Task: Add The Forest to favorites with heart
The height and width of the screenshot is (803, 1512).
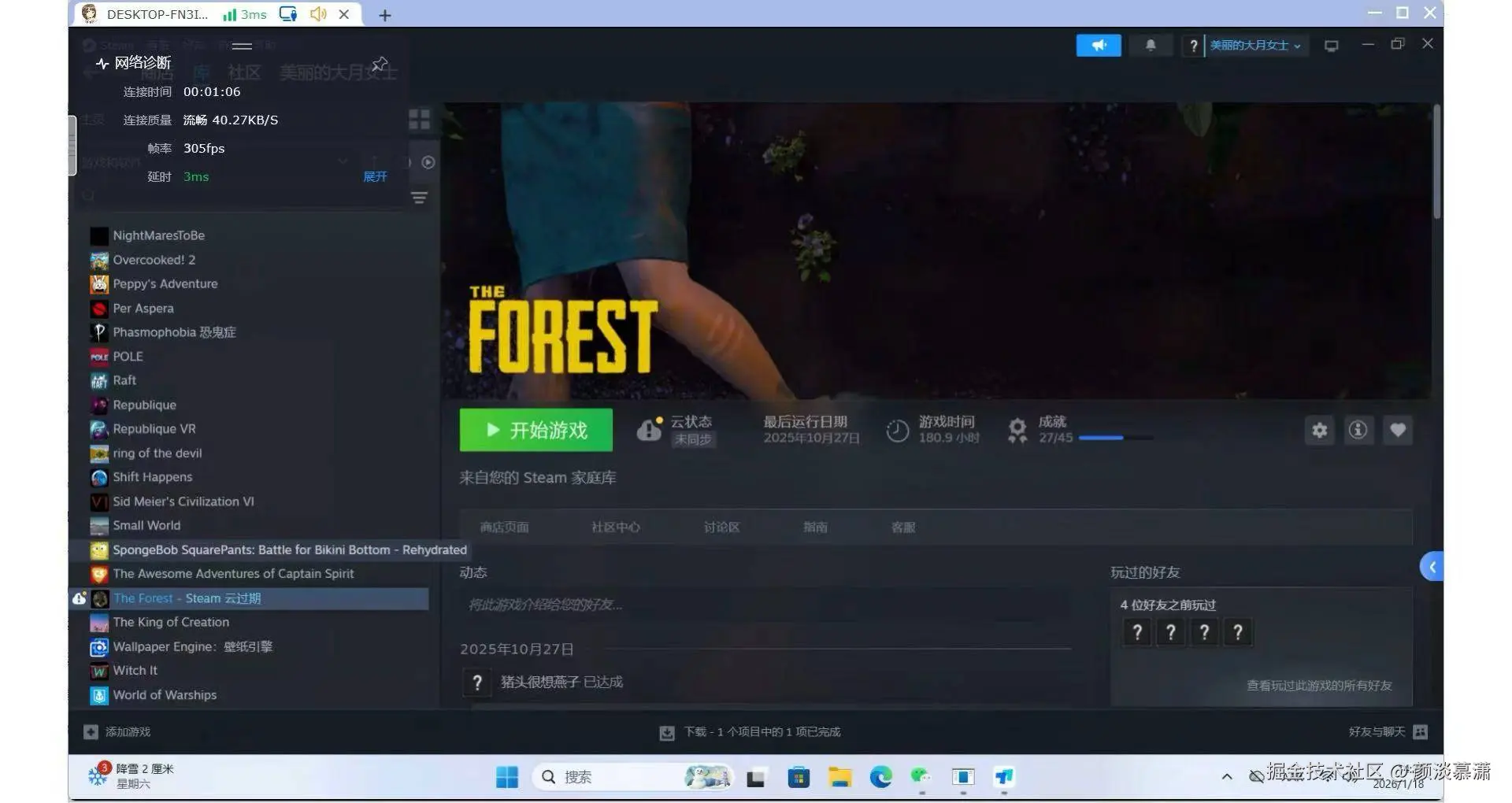Action: click(1397, 430)
